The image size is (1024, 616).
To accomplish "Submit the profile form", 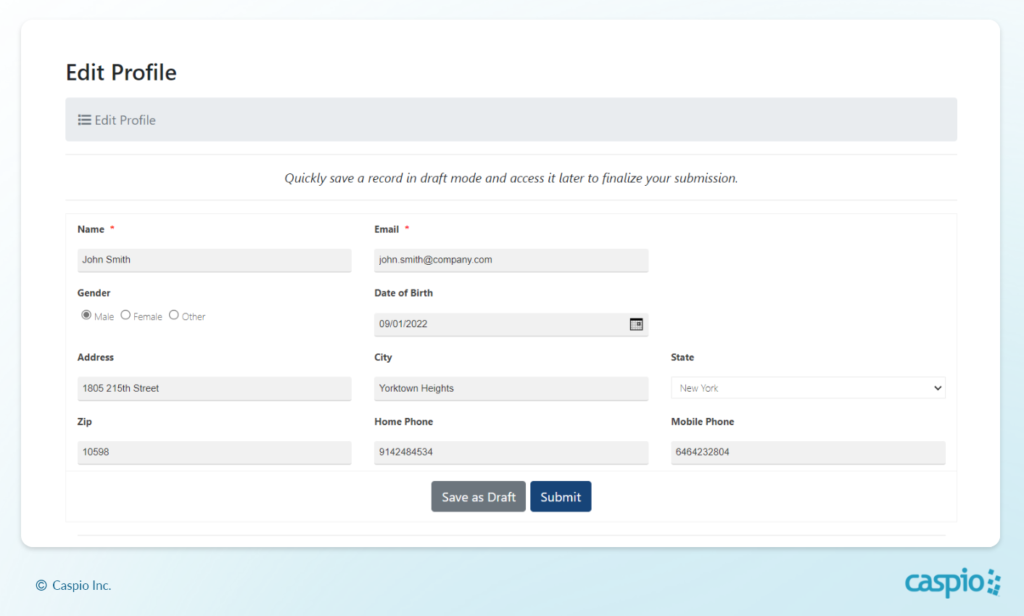I will 561,496.
